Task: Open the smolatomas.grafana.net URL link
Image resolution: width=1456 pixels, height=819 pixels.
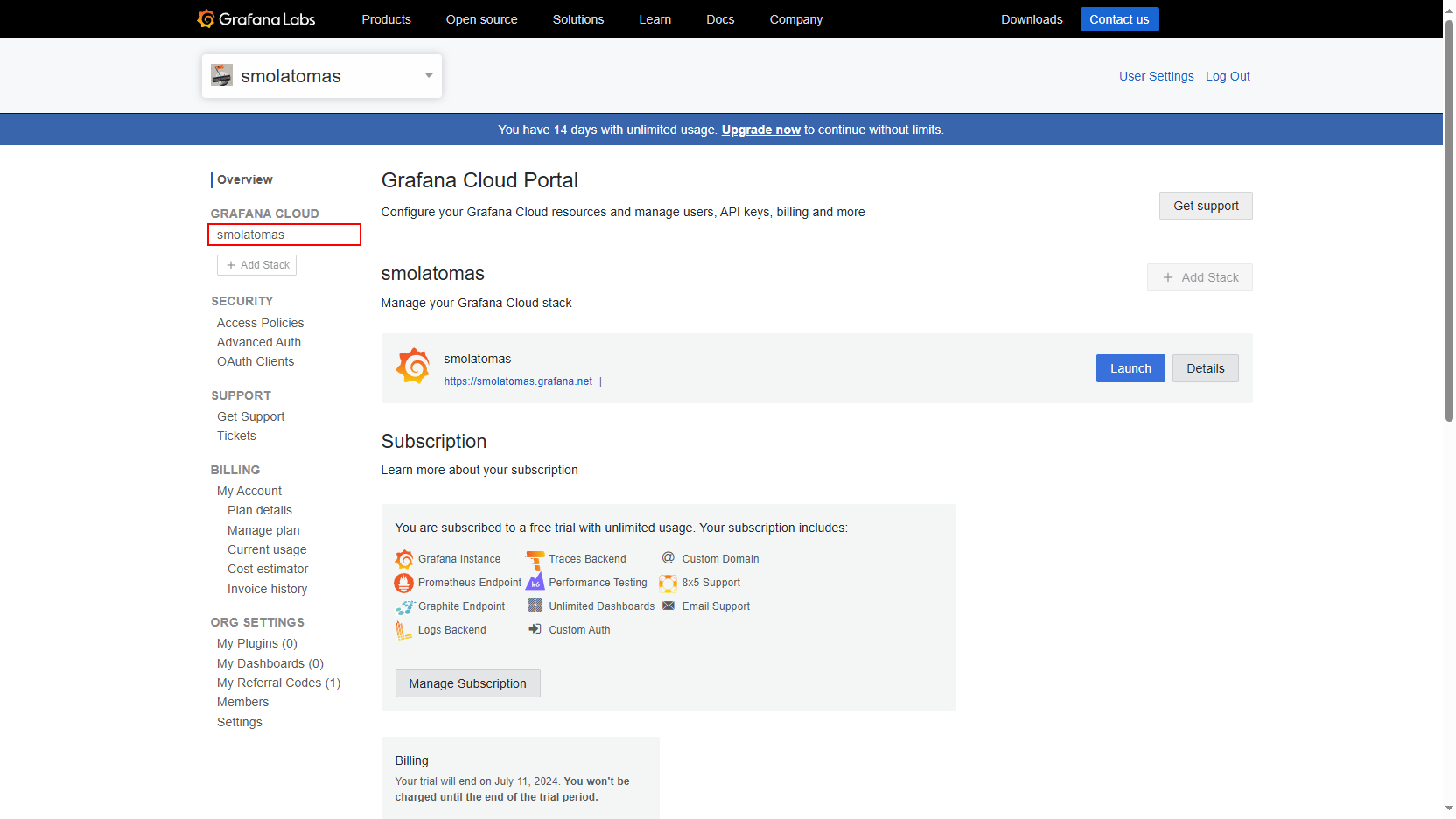Action: coord(518,381)
